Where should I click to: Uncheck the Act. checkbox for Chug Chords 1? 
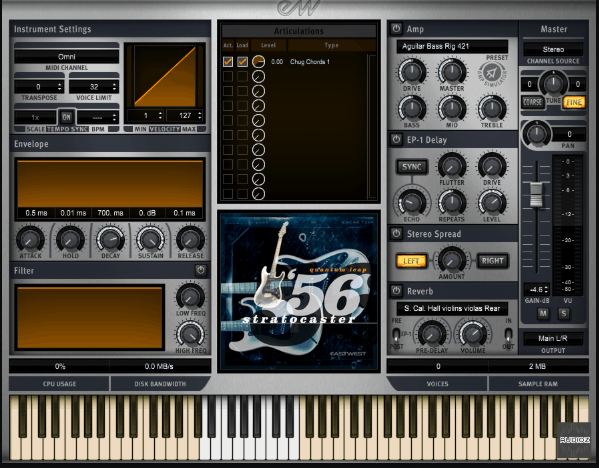tap(228, 61)
